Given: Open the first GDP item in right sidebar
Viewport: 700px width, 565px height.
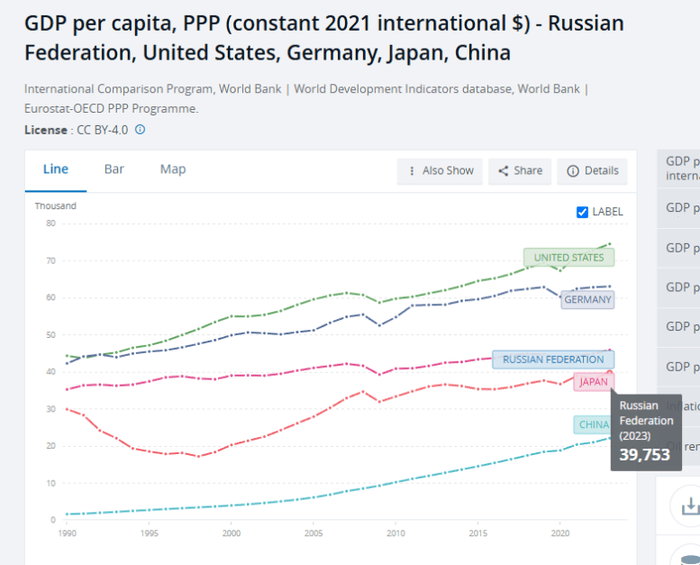Looking at the screenshot, I should pos(682,168).
